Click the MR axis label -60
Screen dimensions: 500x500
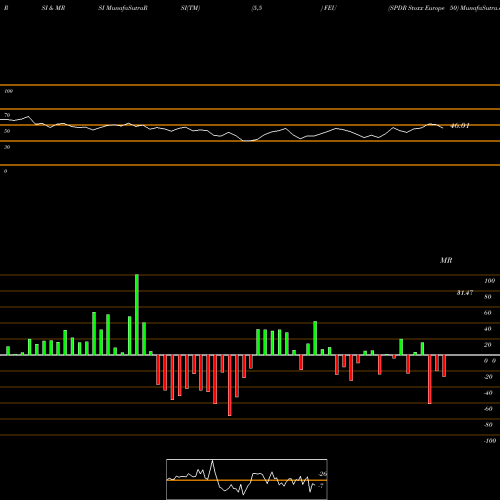[x=488, y=409]
